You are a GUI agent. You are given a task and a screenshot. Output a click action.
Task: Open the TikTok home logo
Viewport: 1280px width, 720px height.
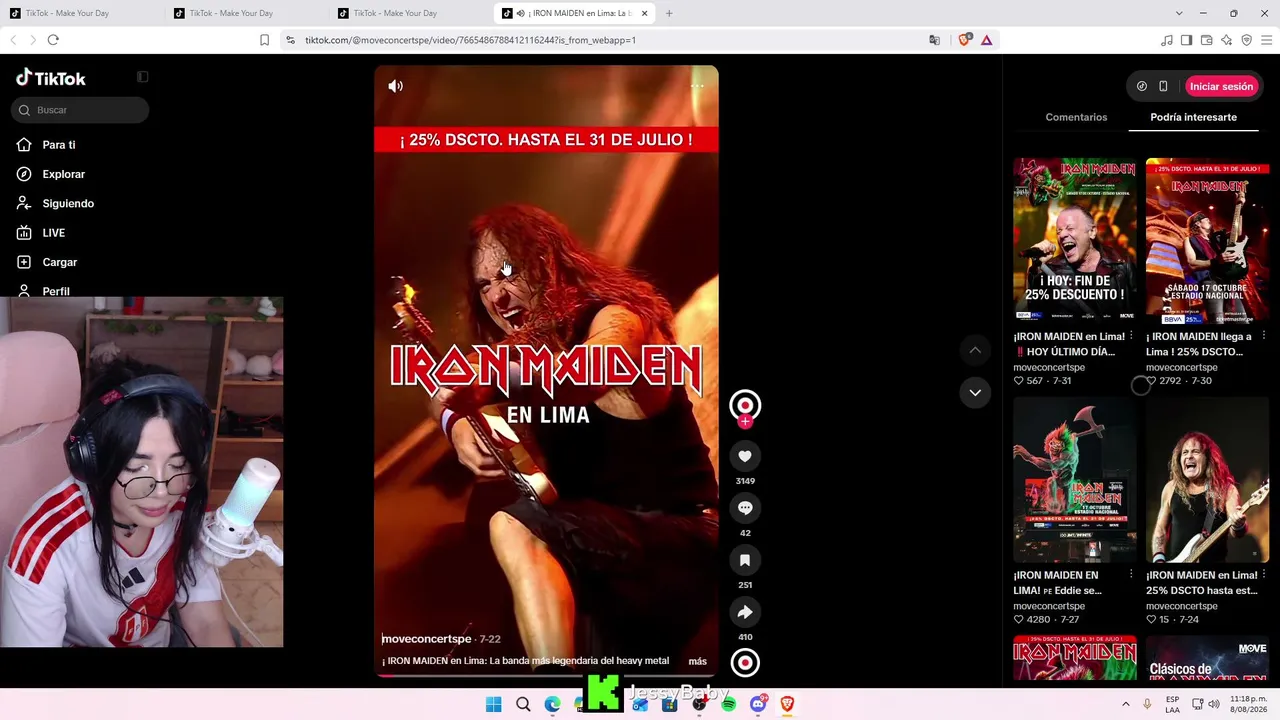51,78
